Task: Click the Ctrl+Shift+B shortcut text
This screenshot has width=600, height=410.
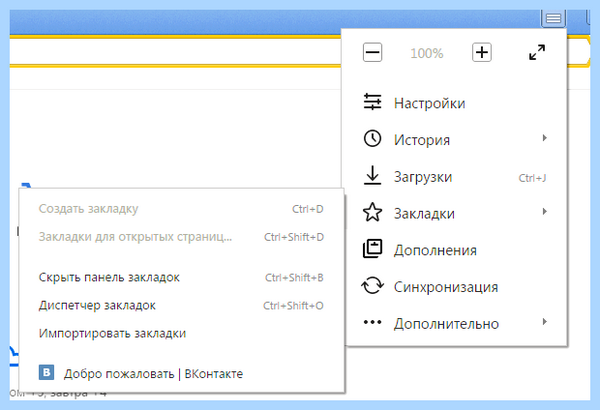Action: pyautogui.click(x=294, y=278)
